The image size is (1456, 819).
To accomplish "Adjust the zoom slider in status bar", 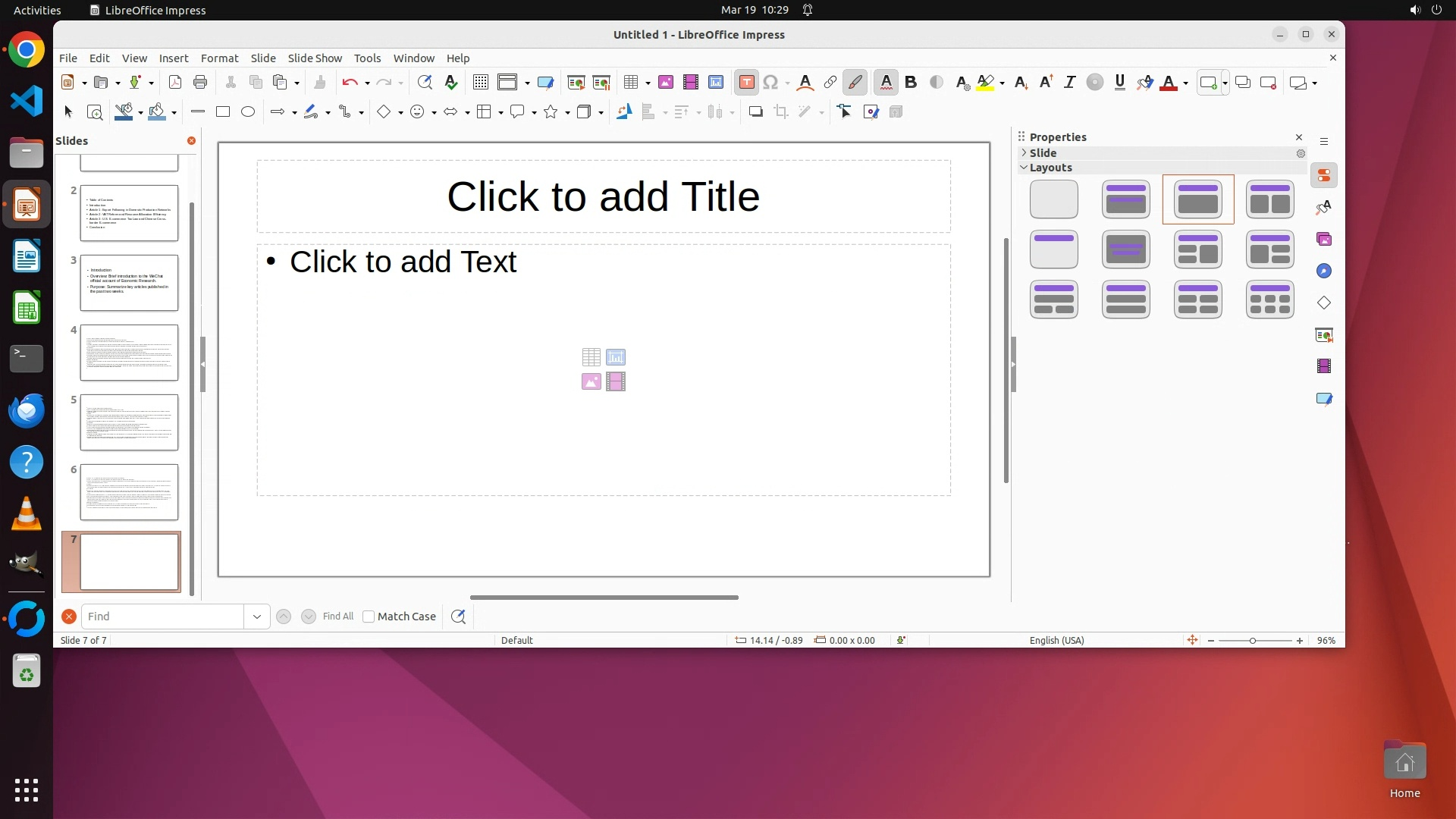I will pos(1253,641).
